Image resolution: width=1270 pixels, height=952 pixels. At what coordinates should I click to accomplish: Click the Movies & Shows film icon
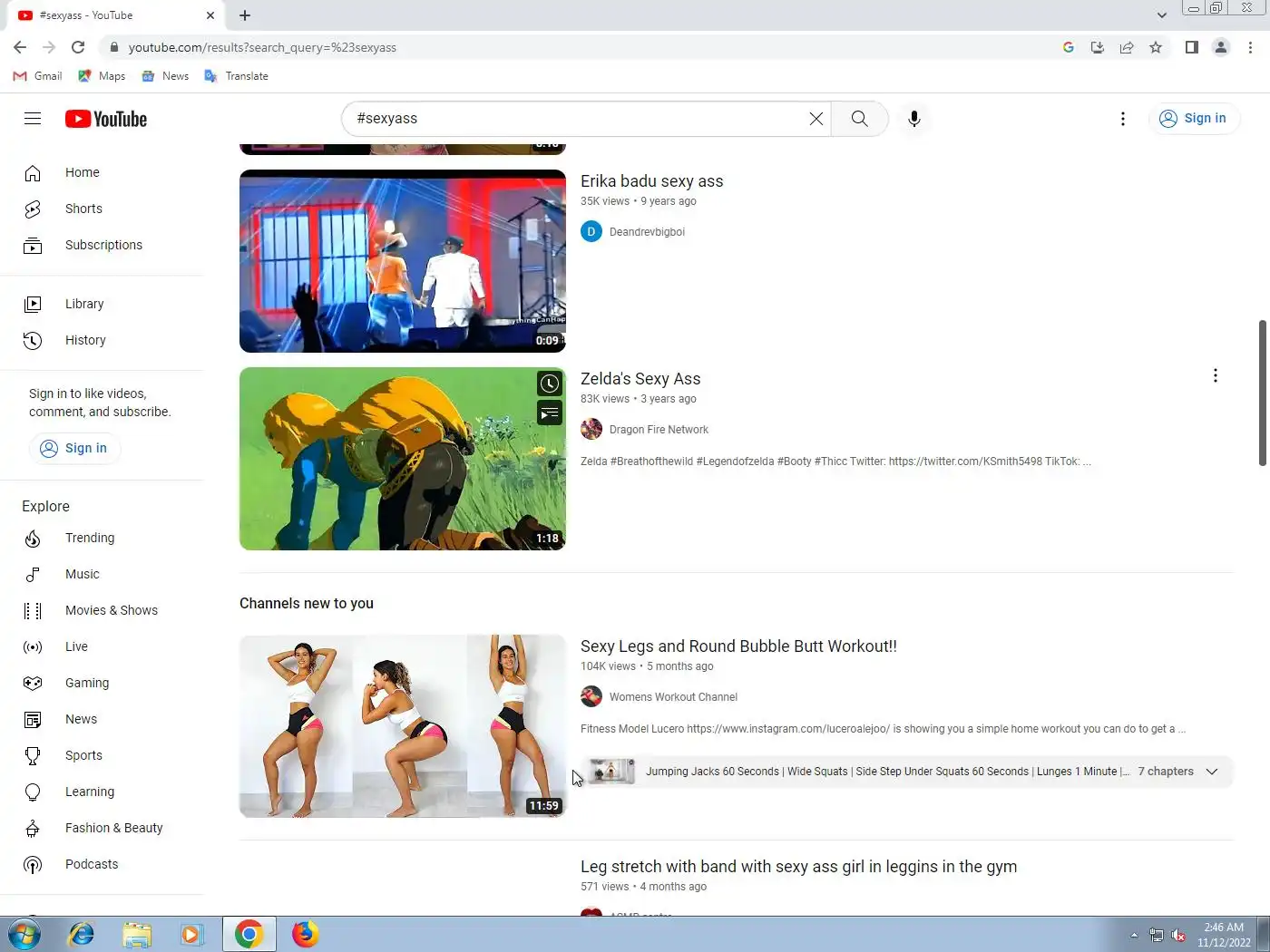tap(33, 610)
